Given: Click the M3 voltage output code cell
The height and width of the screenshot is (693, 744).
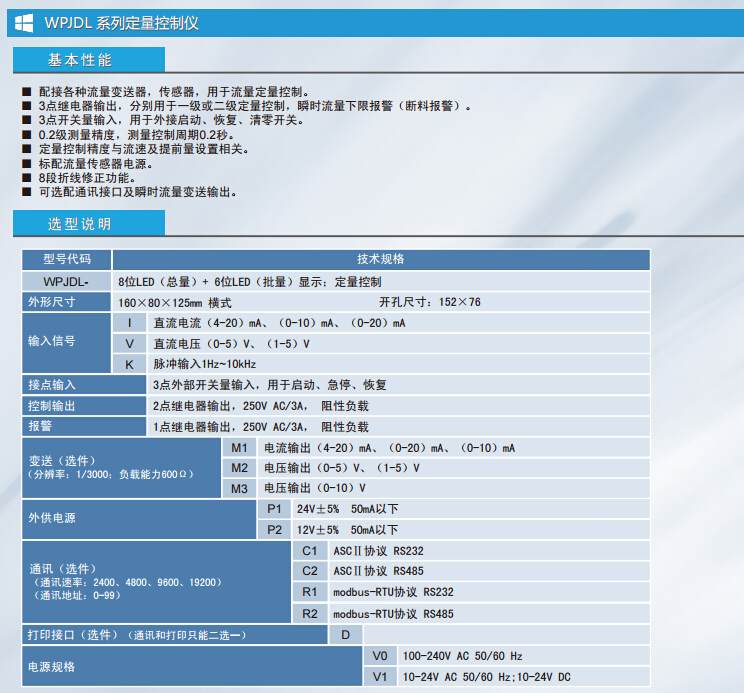Looking at the screenshot, I should click(x=239, y=488).
